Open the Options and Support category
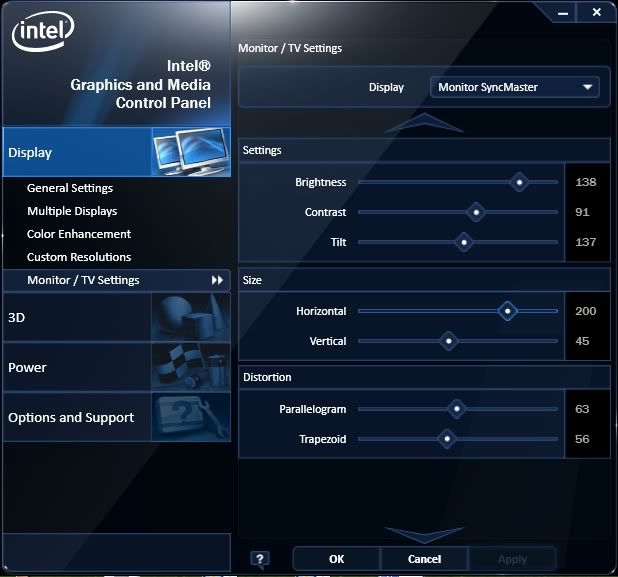Image resolution: width=618 pixels, height=577 pixels. click(116, 417)
